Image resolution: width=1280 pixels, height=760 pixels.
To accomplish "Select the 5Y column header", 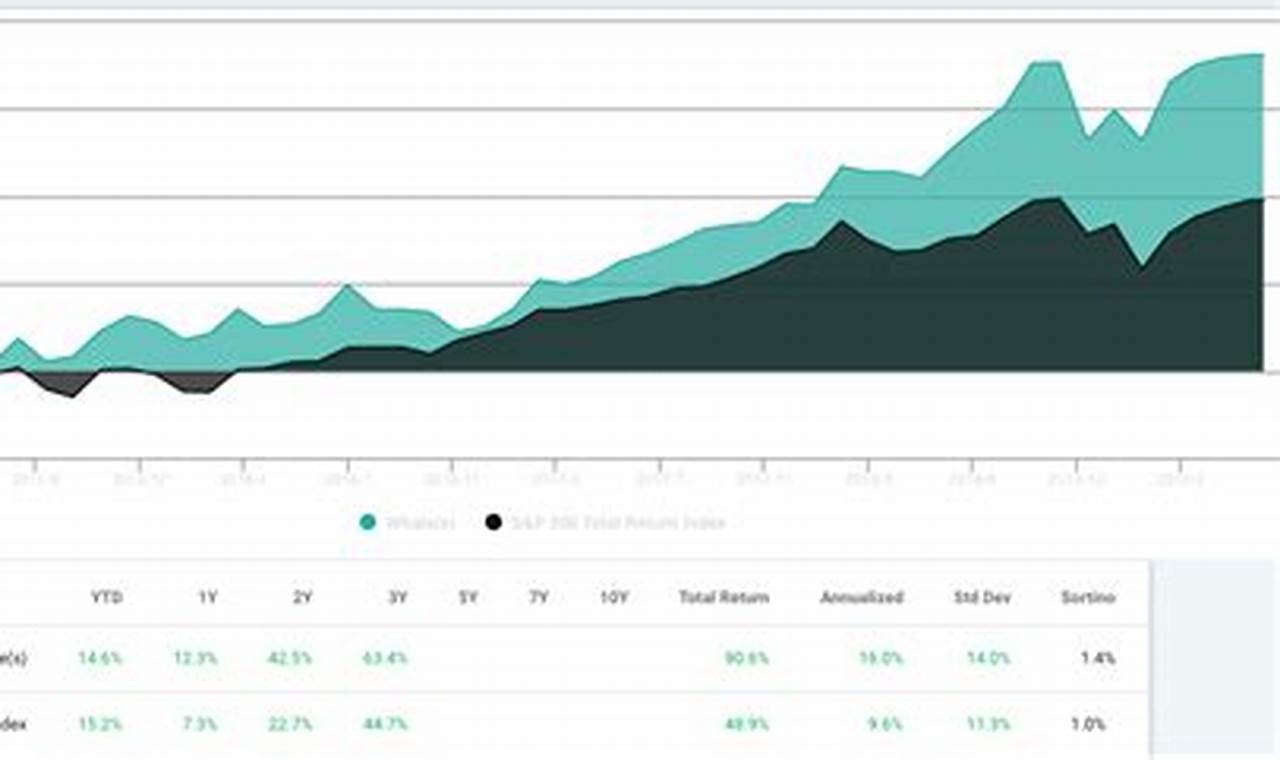I will coord(468,598).
